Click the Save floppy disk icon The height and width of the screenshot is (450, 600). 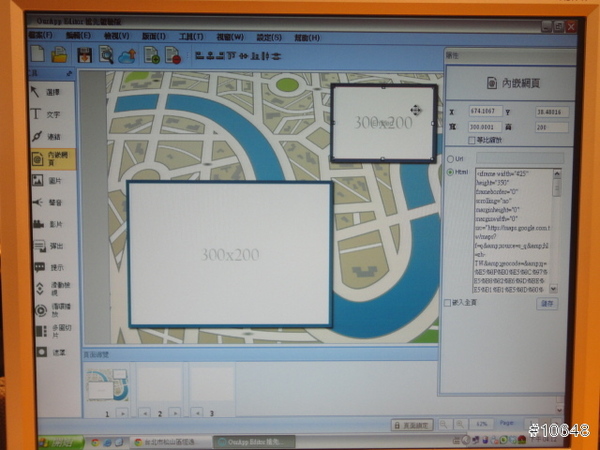pos(84,54)
